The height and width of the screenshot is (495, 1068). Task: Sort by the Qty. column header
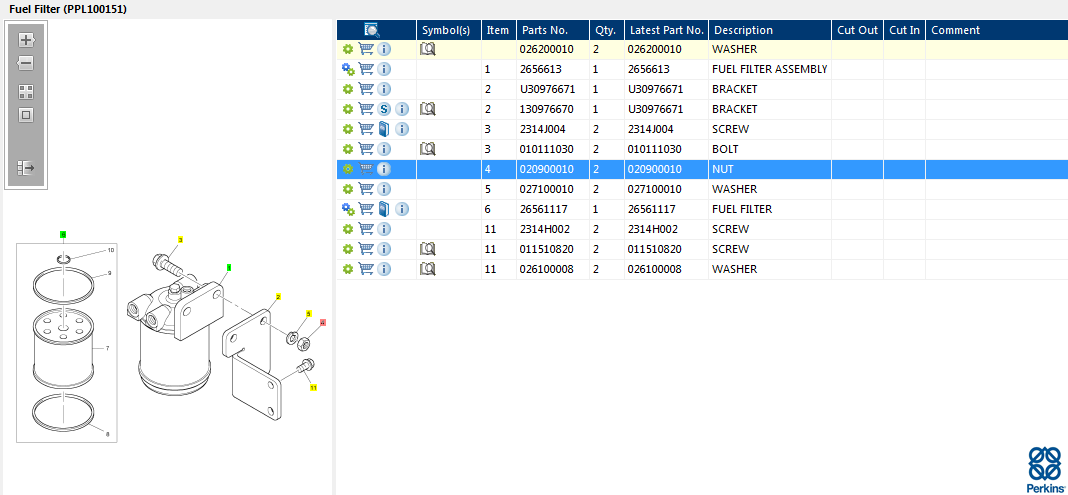pyautogui.click(x=606, y=30)
